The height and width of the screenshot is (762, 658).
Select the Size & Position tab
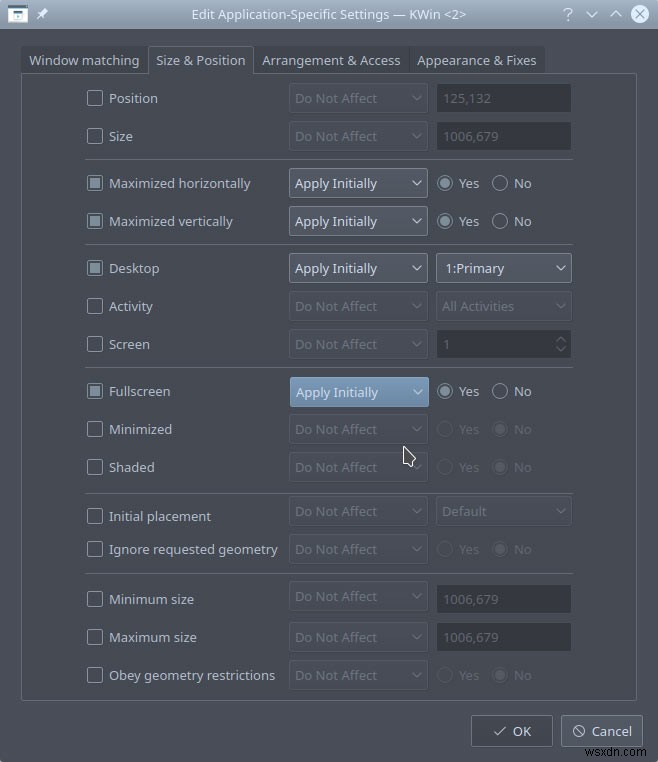(201, 60)
